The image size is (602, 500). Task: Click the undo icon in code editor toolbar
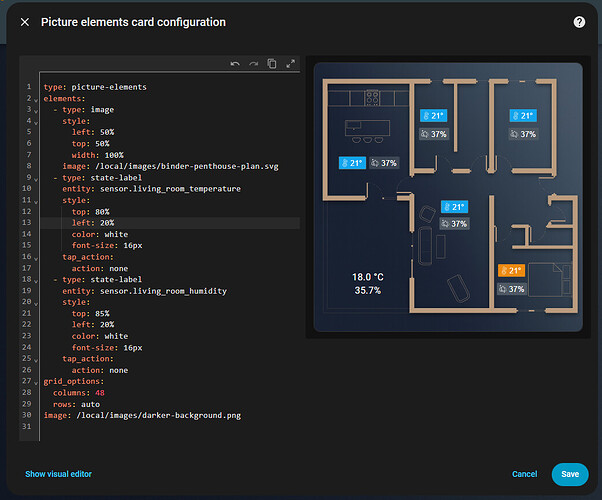(x=235, y=64)
